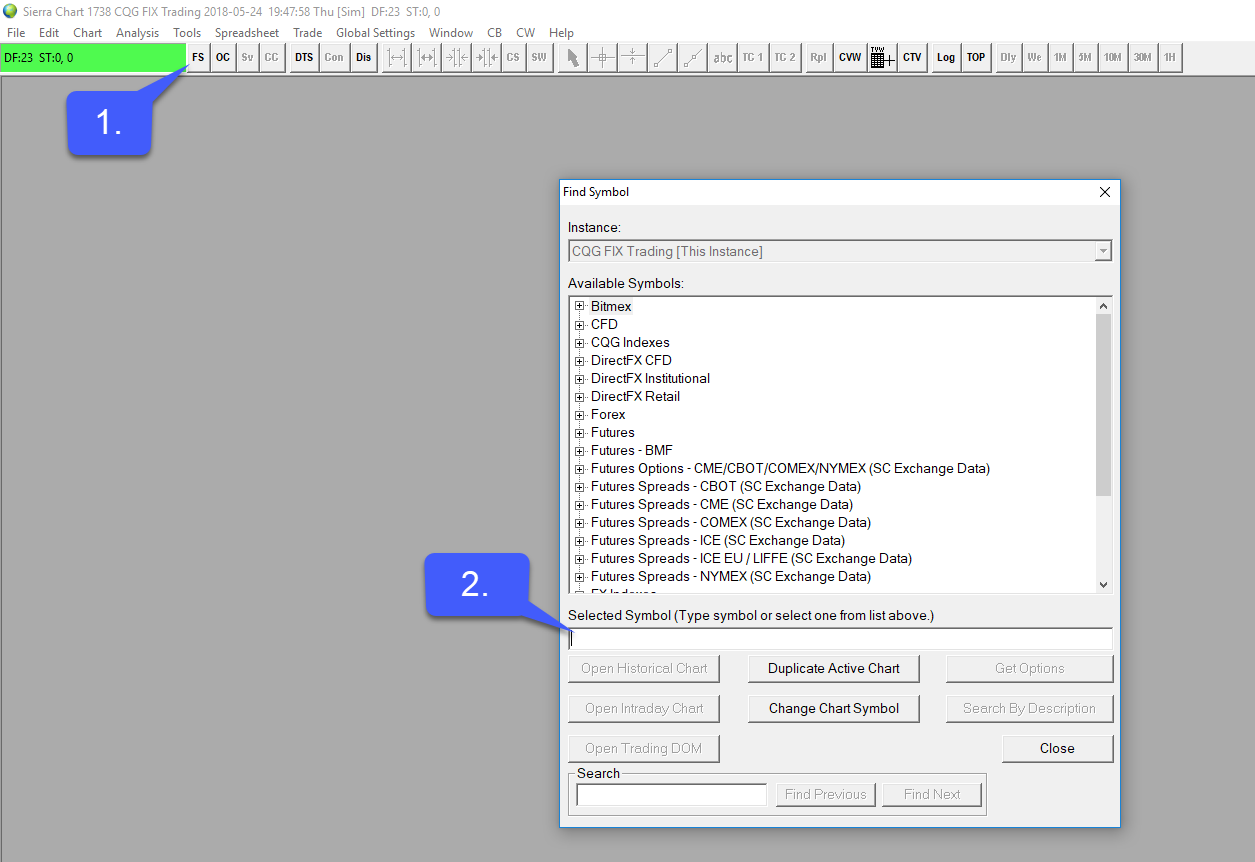Click the green DF:23 status box
This screenshot has height=862, width=1255.
click(93, 58)
